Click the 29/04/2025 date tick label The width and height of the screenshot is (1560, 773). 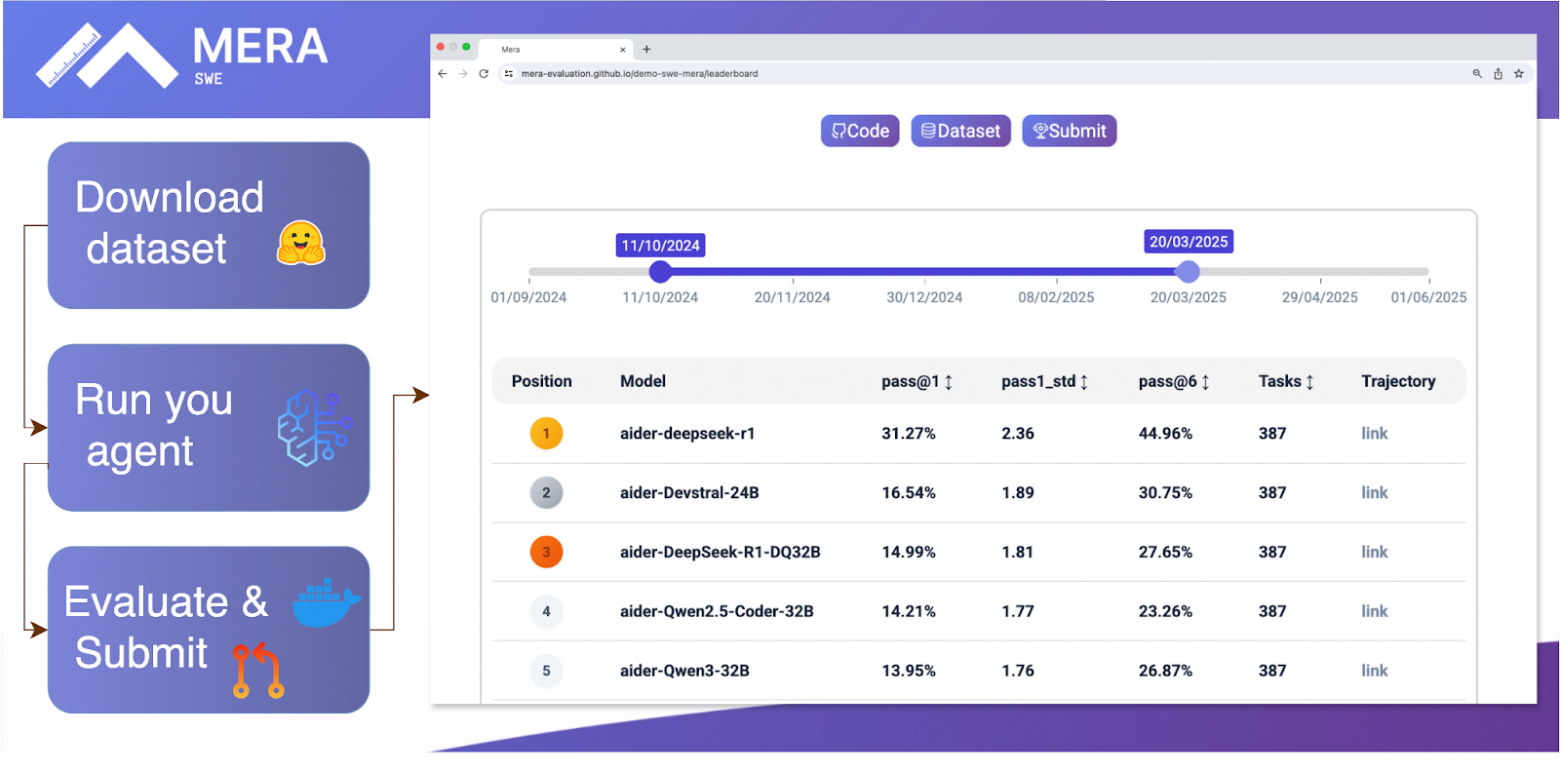pos(1320,297)
